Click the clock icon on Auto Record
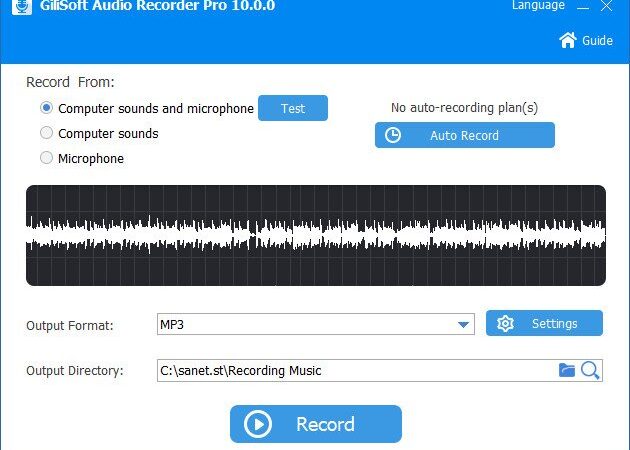The width and height of the screenshot is (630, 450). point(393,135)
